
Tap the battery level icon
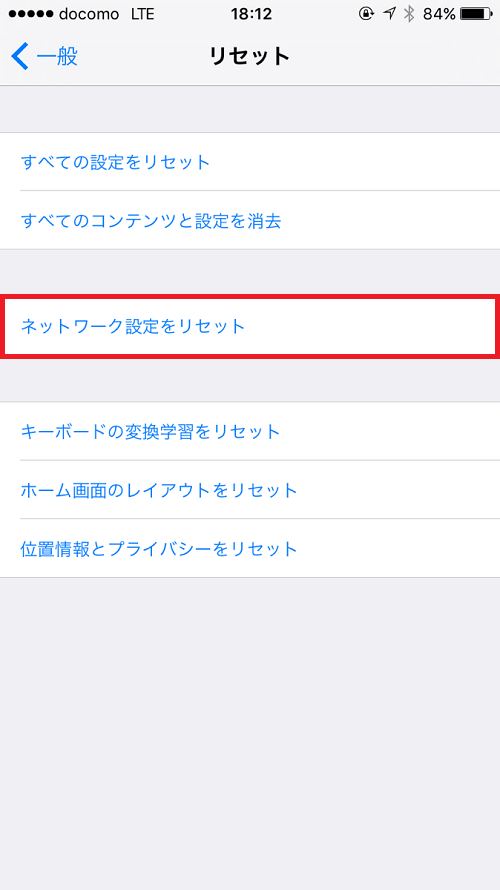477,14
